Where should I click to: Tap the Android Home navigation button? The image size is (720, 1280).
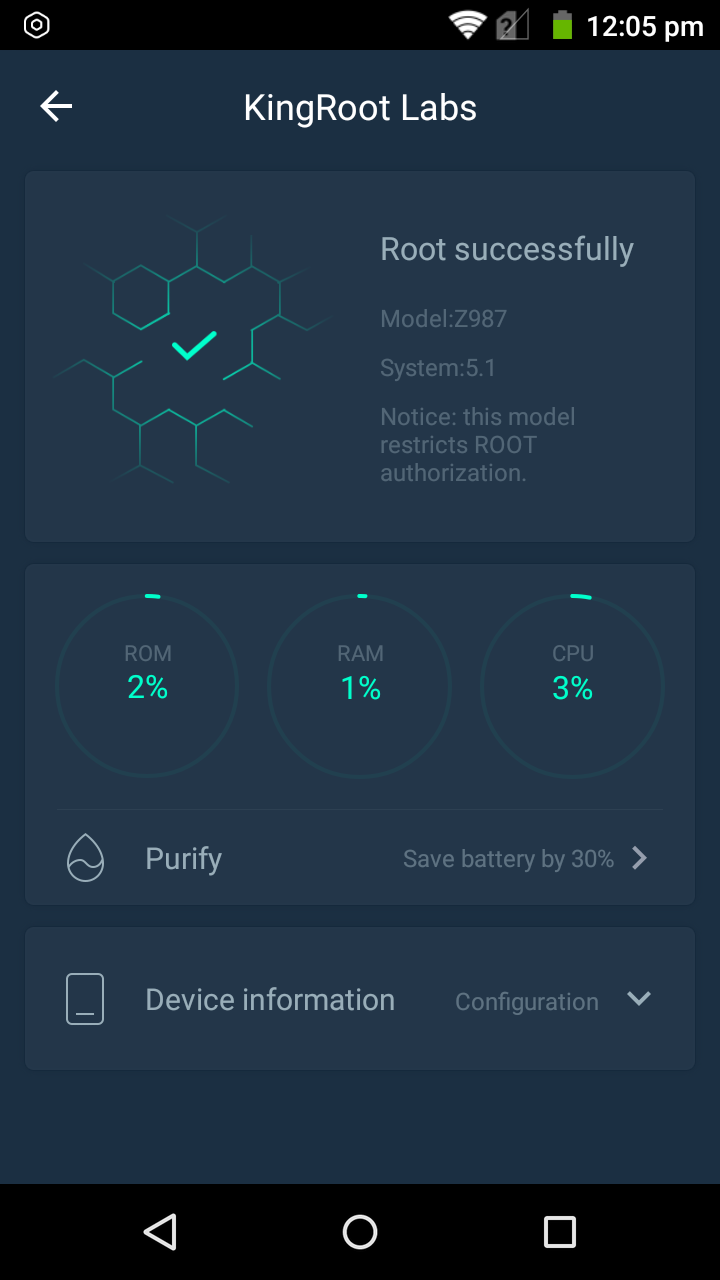(360, 1232)
